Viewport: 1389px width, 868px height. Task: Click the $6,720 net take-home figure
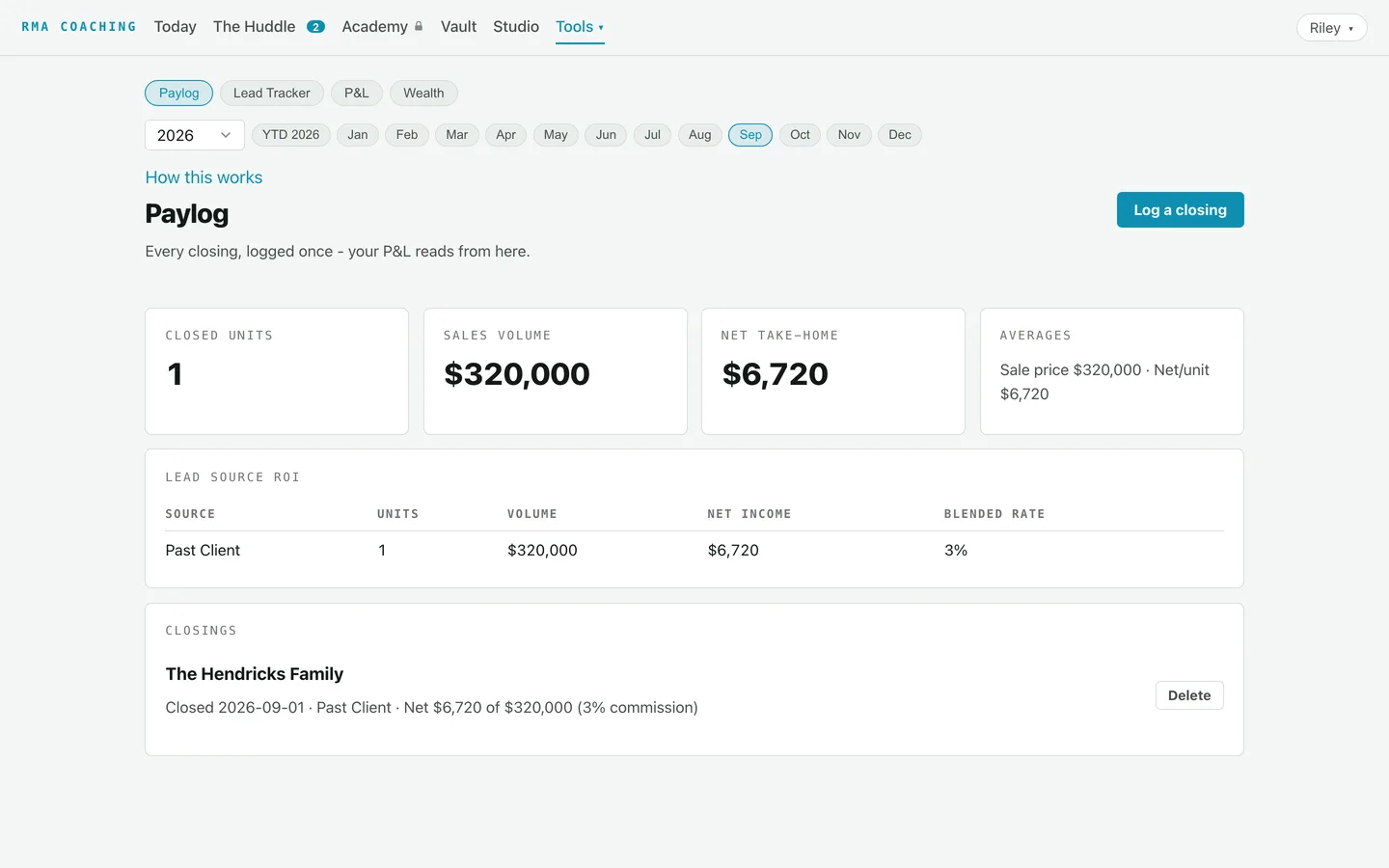(776, 374)
